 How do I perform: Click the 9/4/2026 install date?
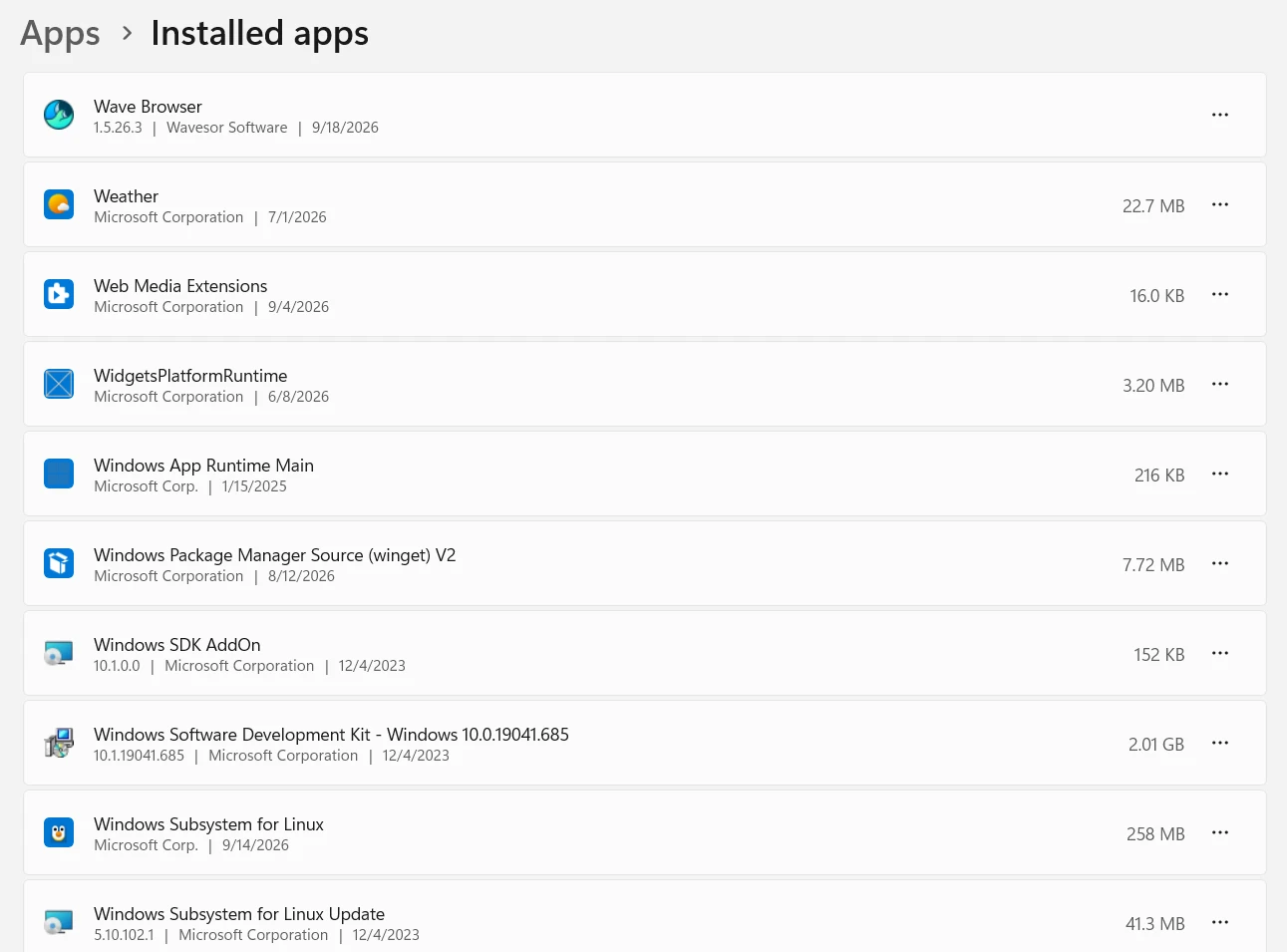pos(298,307)
